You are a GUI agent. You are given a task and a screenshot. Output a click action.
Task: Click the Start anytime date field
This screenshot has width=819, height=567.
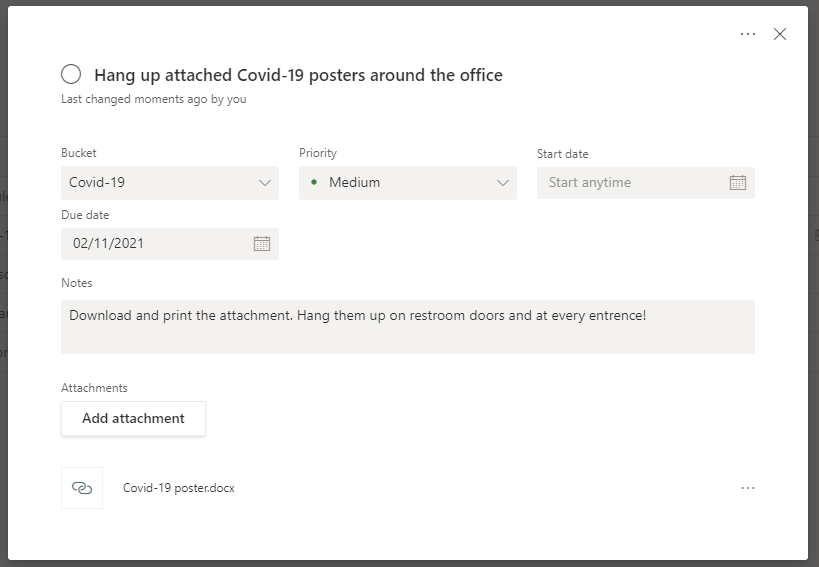tap(630, 183)
